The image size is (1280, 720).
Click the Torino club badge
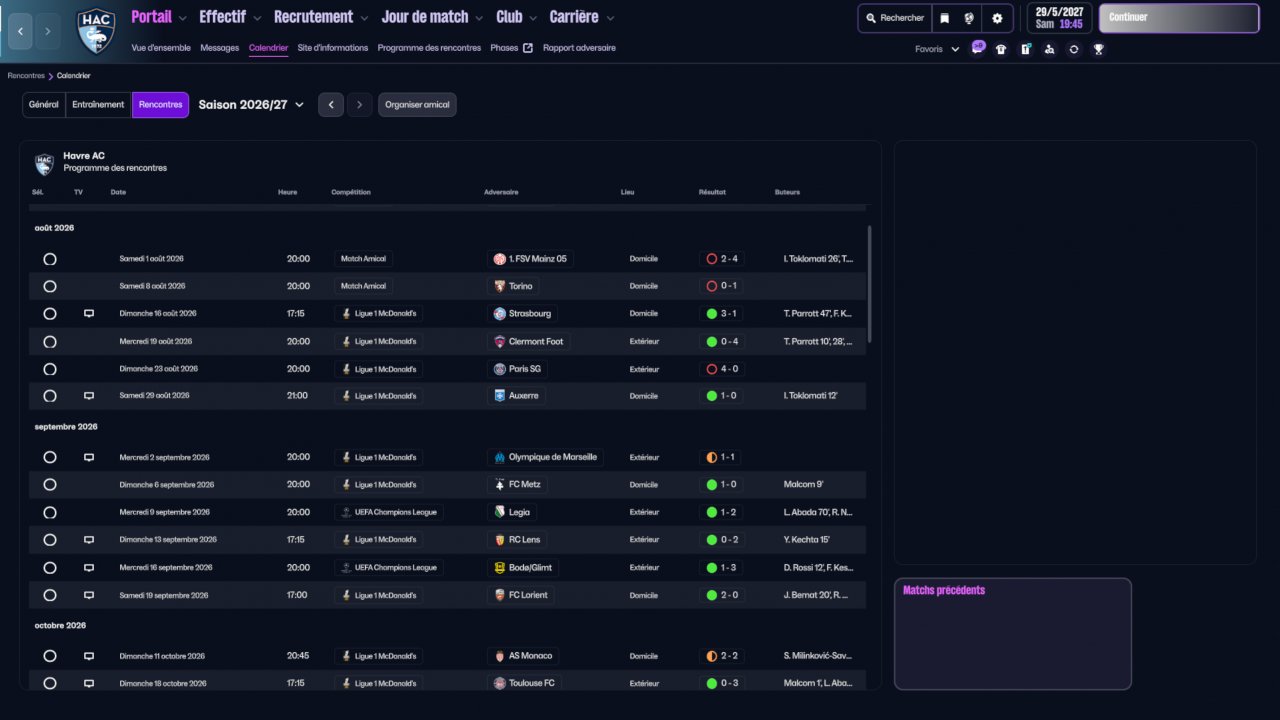(x=500, y=286)
